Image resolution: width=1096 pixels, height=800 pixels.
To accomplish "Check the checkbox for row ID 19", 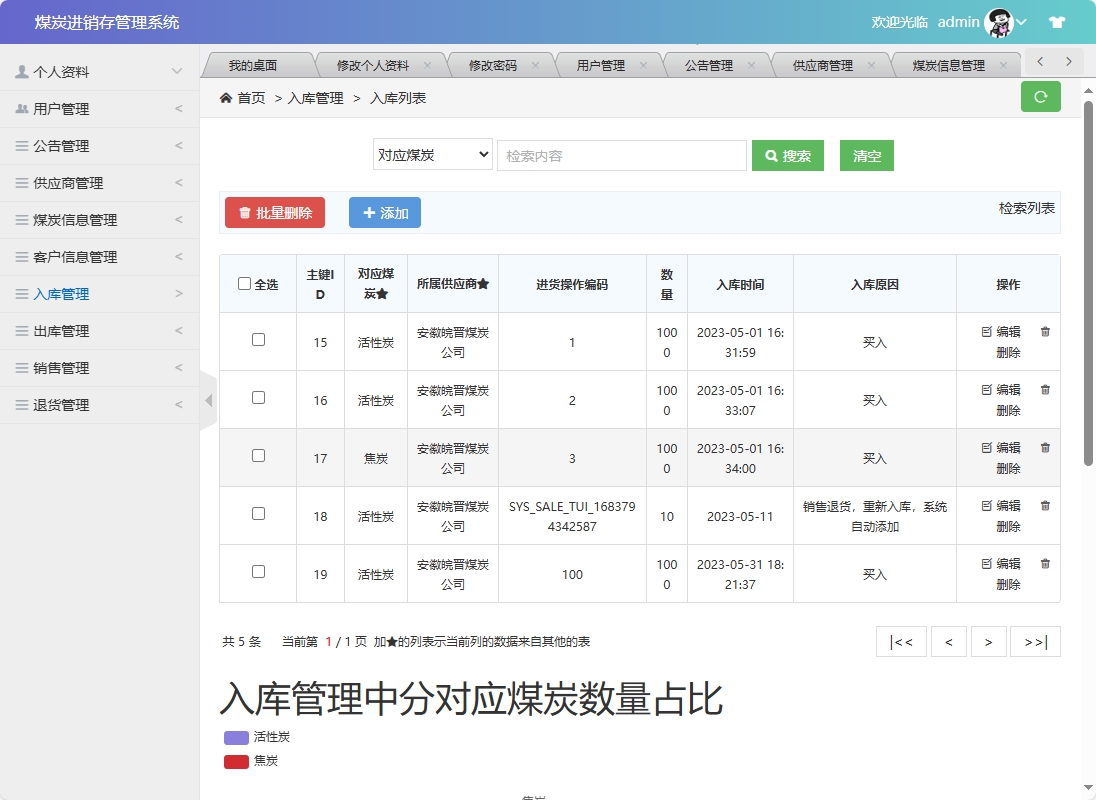I will pos(257,573).
